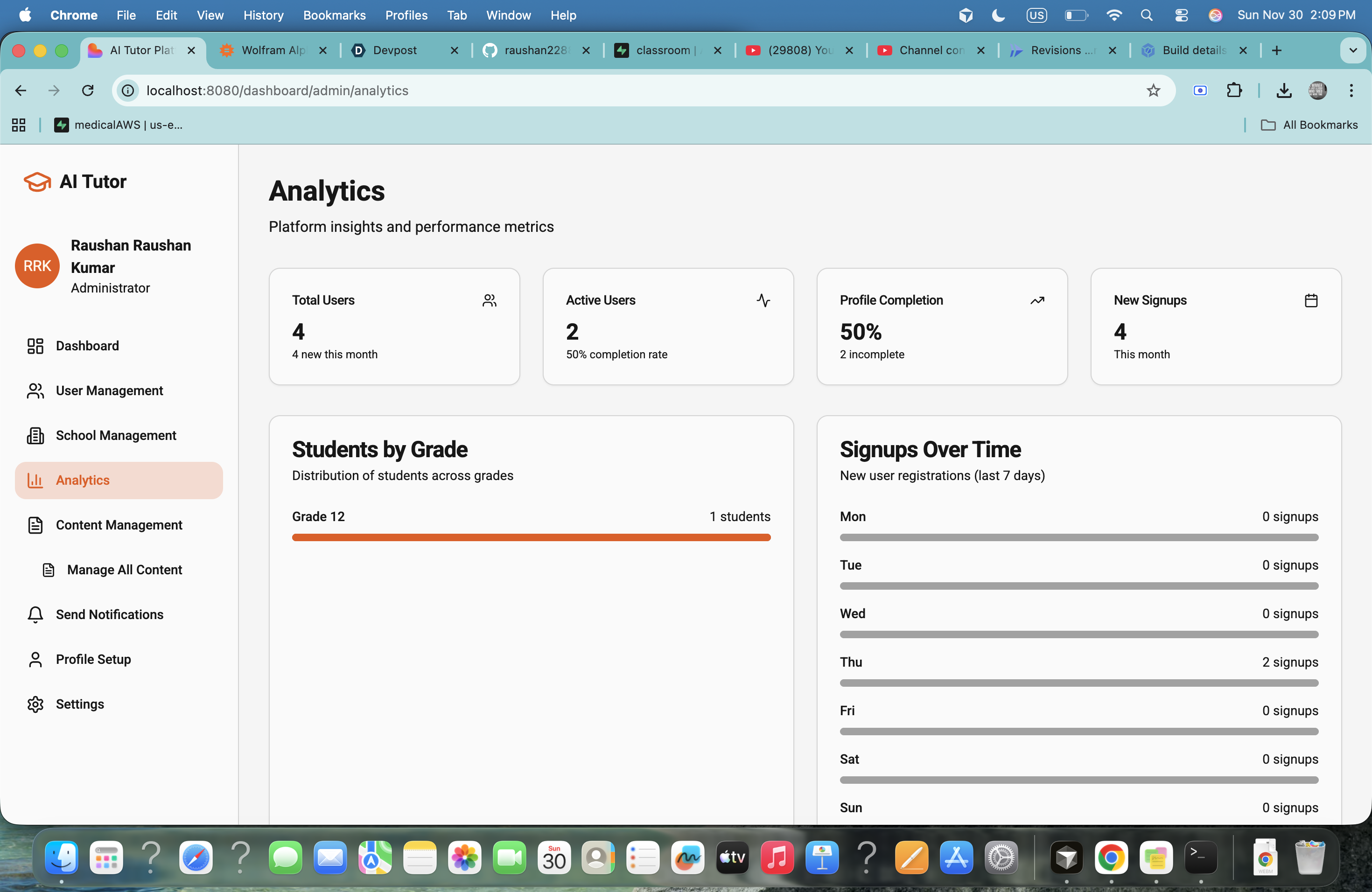This screenshot has width=1372, height=892.
Task: Open the Bookmarks menu in menu bar
Action: click(x=334, y=15)
